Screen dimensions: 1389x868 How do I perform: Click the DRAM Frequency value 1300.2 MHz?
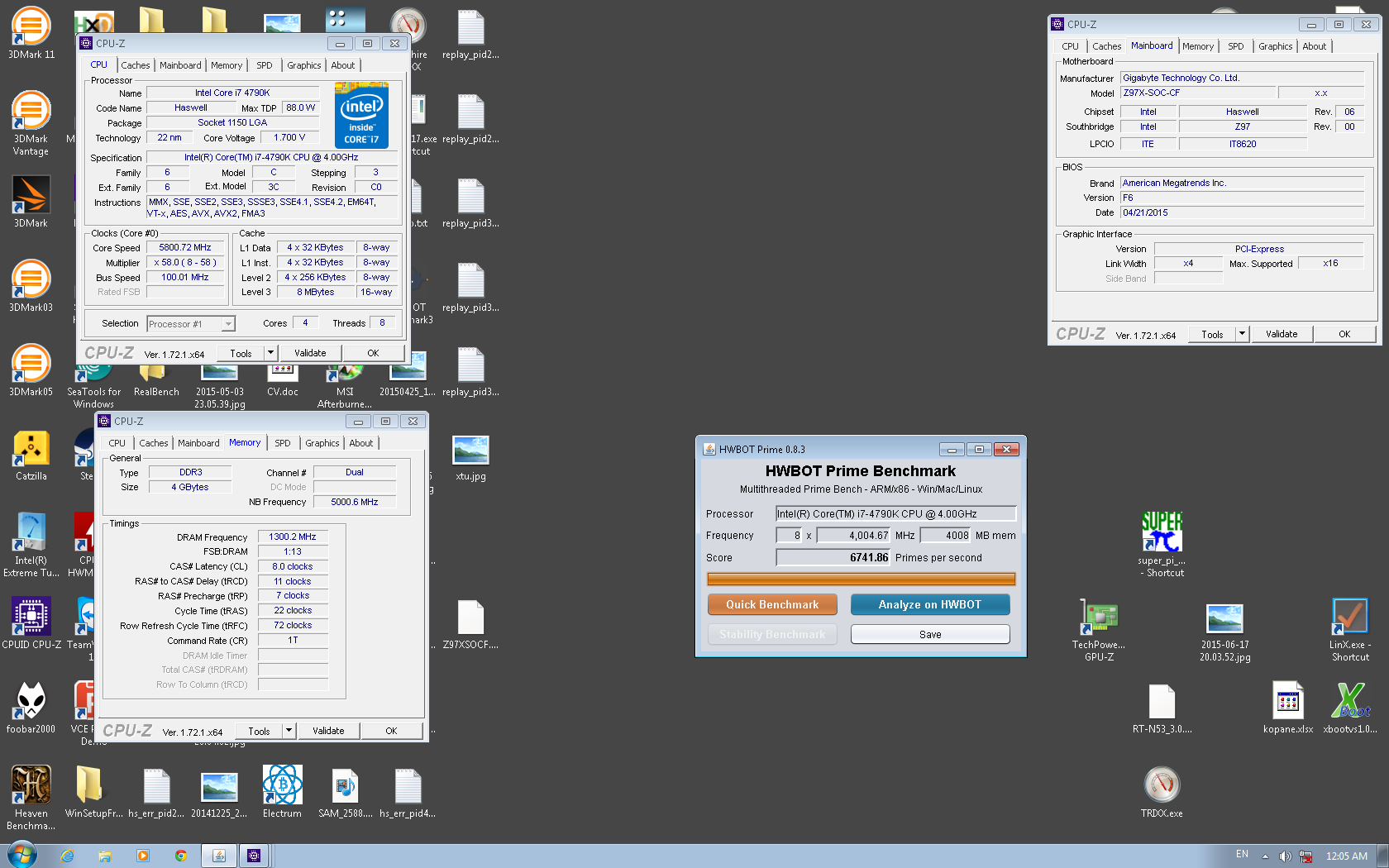(x=293, y=537)
